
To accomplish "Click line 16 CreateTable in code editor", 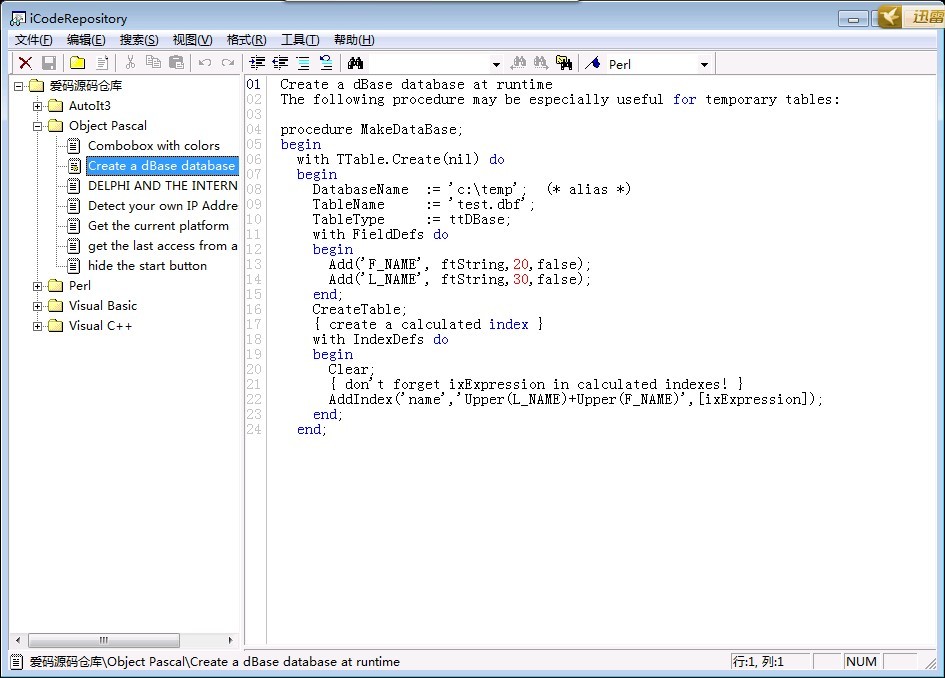I will (x=359, y=309).
